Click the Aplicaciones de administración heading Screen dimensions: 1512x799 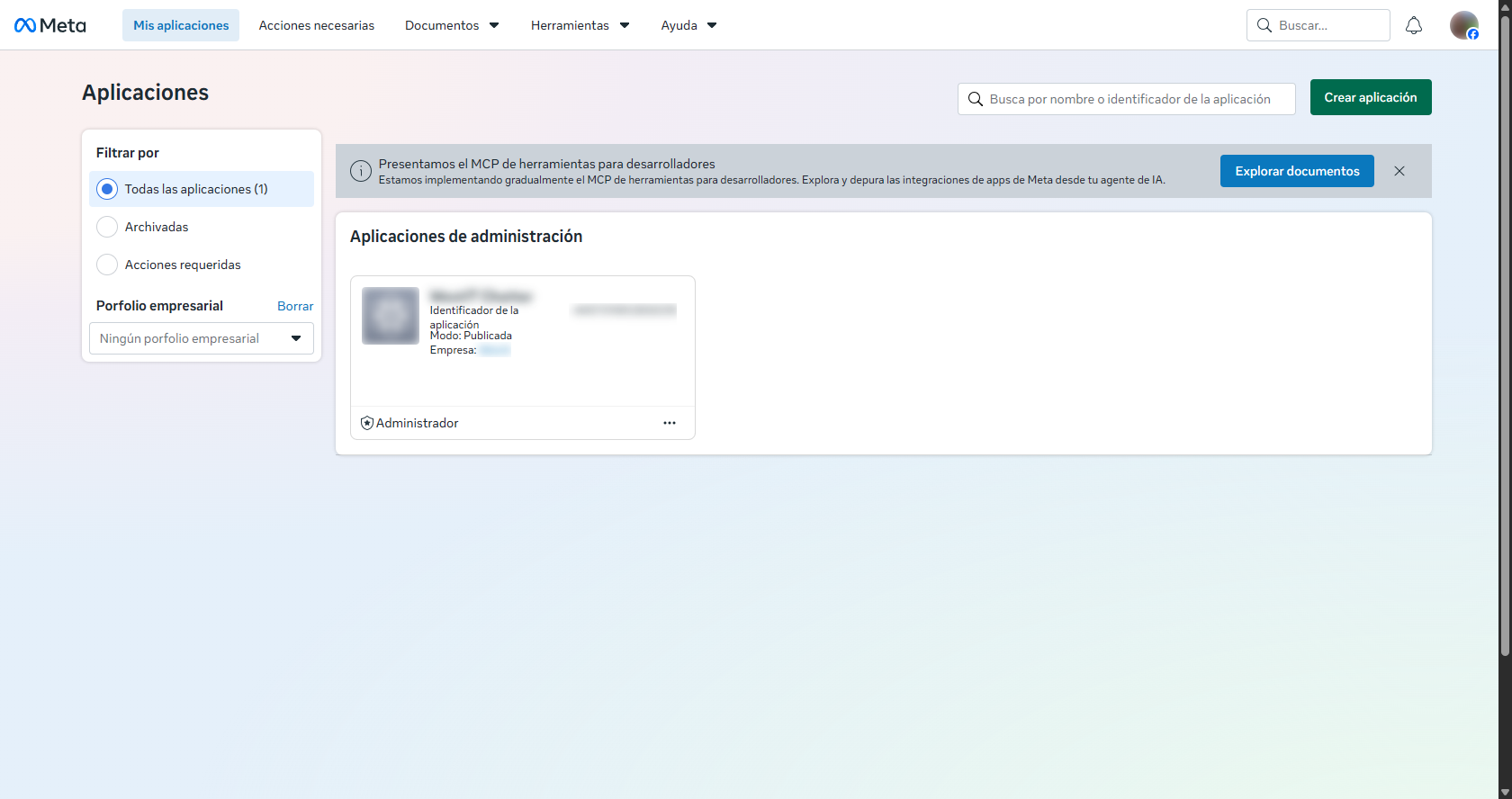[466, 237]
